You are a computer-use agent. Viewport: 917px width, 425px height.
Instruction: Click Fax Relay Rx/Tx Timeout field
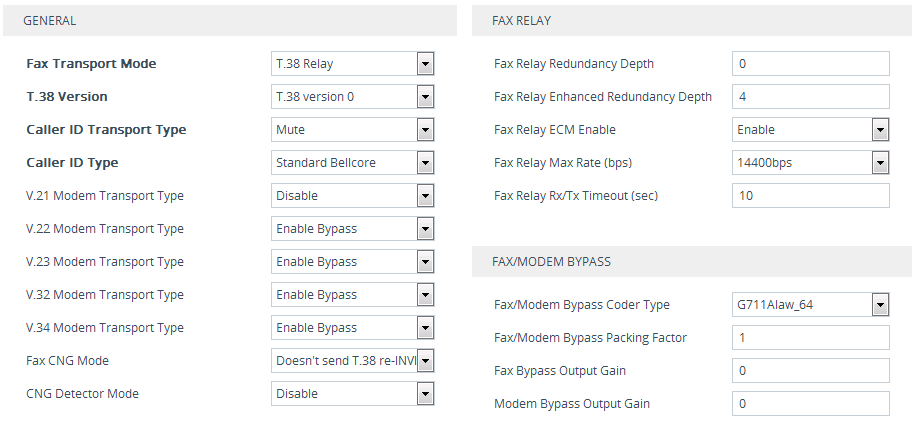click(x=810, y=196)
